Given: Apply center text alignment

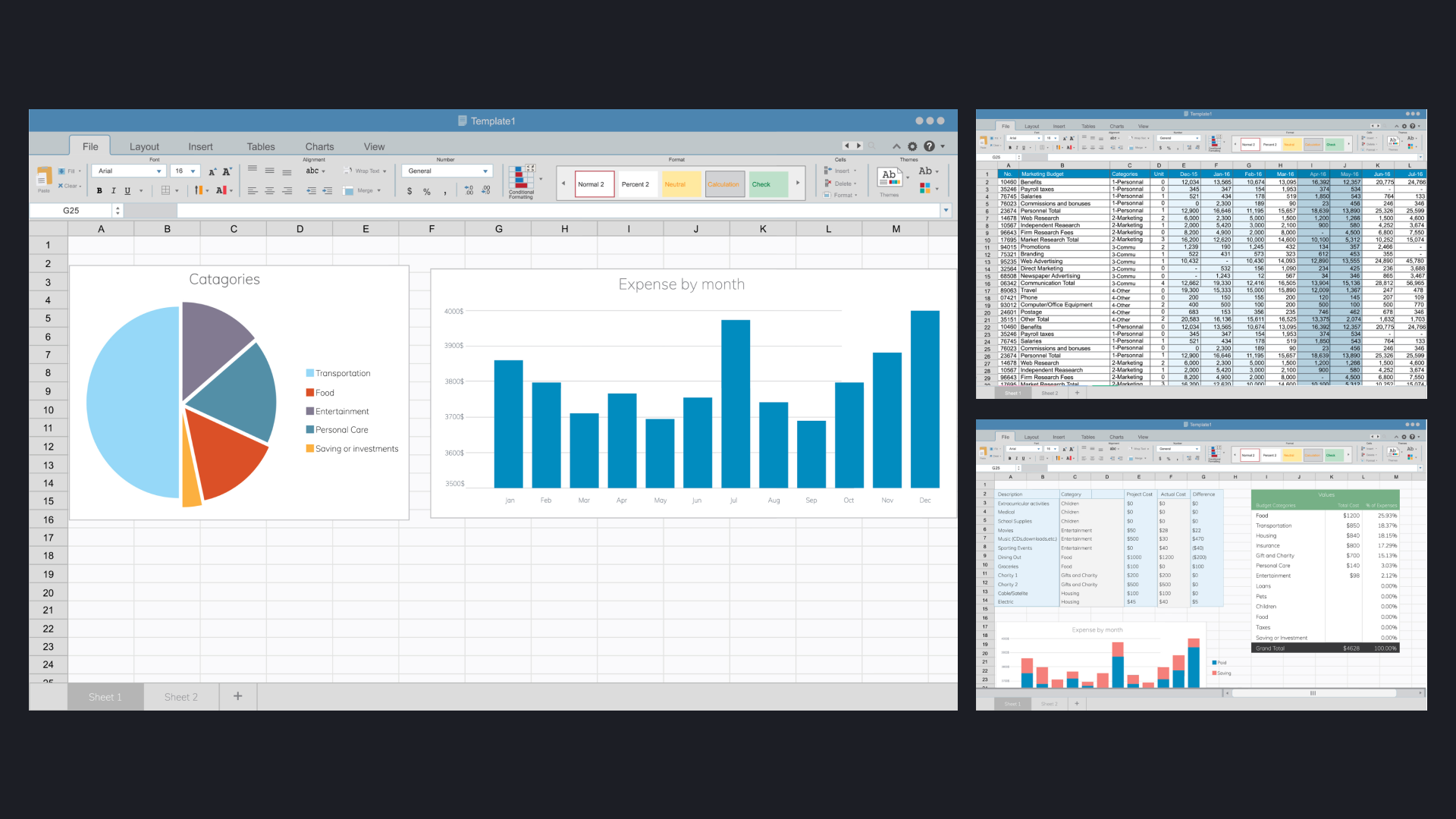Looking at the screenshot, I should click(269, 191).
